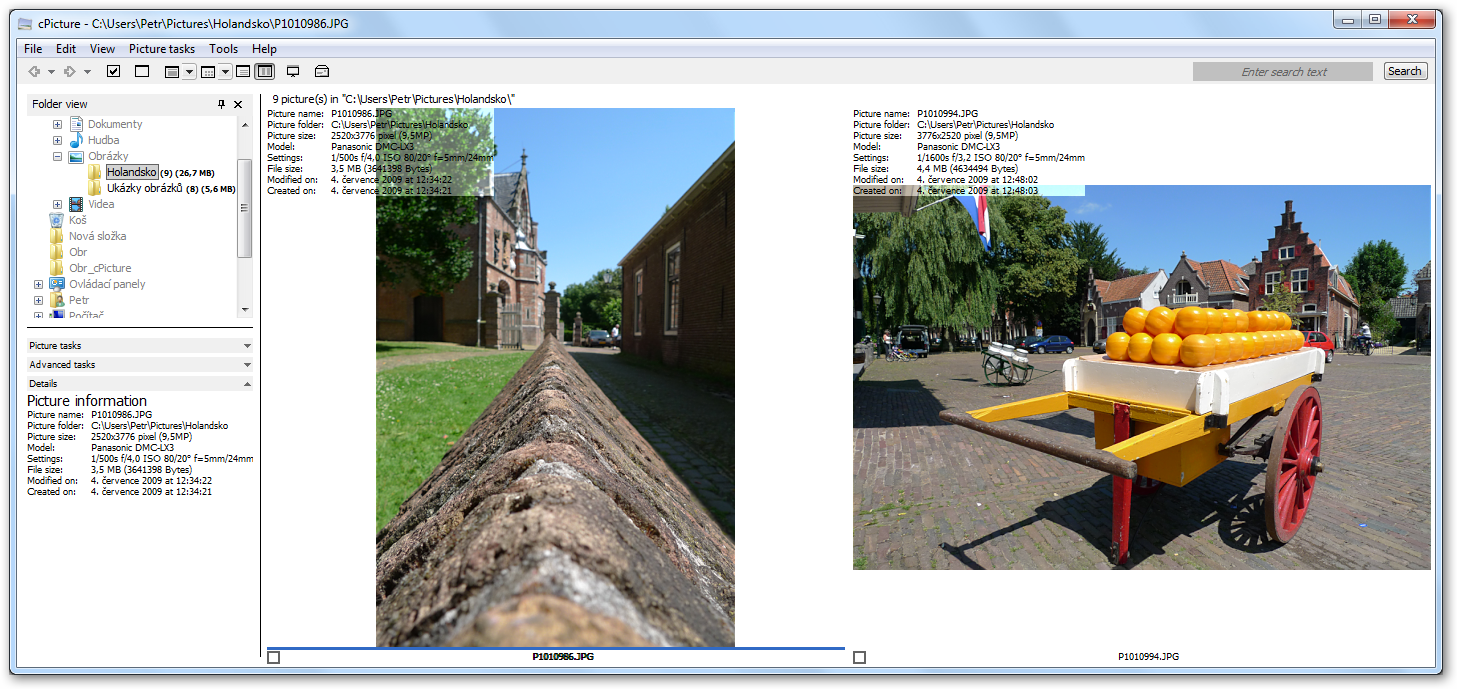This screenshot has height=689, width=1457.
Task: Tick the checkbox for P1010994.JPG
Action: (859, 657)
